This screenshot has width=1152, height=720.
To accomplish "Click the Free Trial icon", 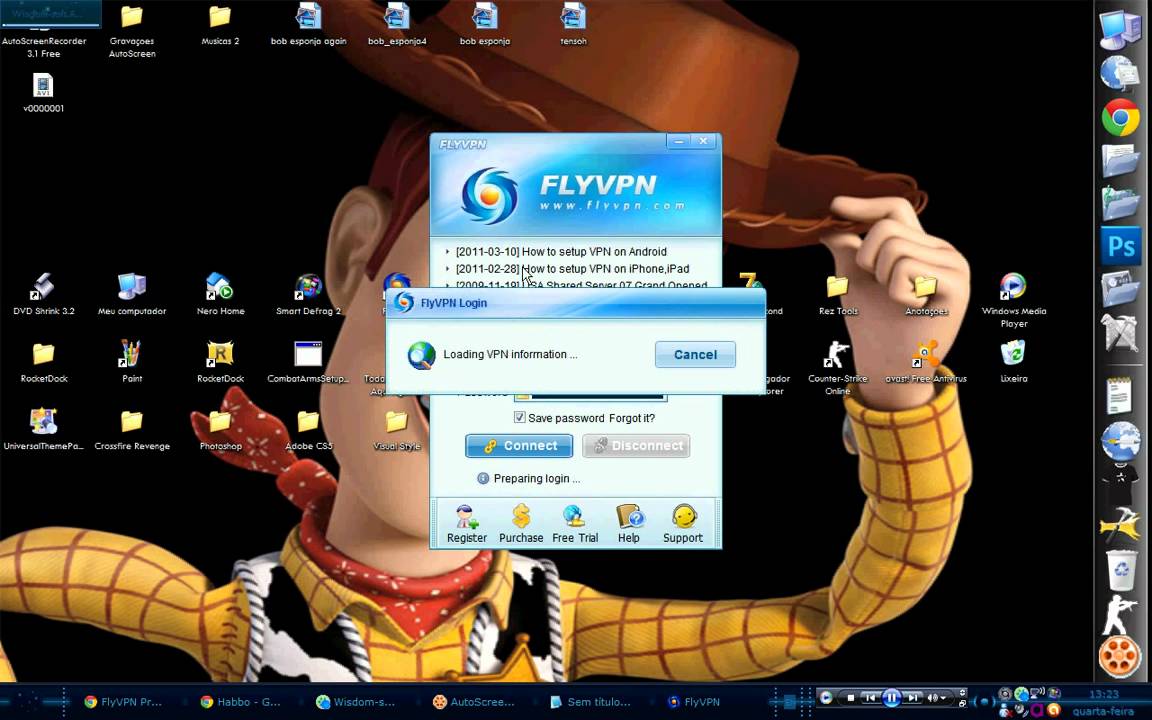I will tap(575, 525).
